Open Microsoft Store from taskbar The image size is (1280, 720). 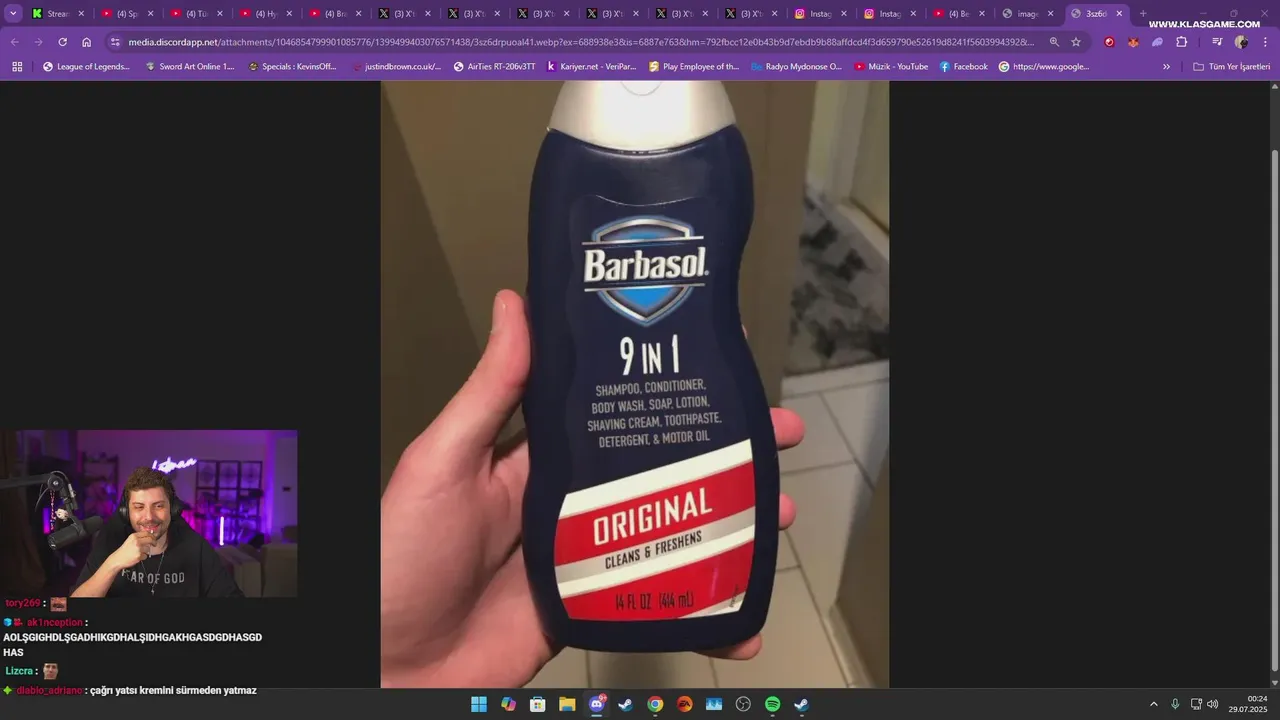tap(538, 704)
